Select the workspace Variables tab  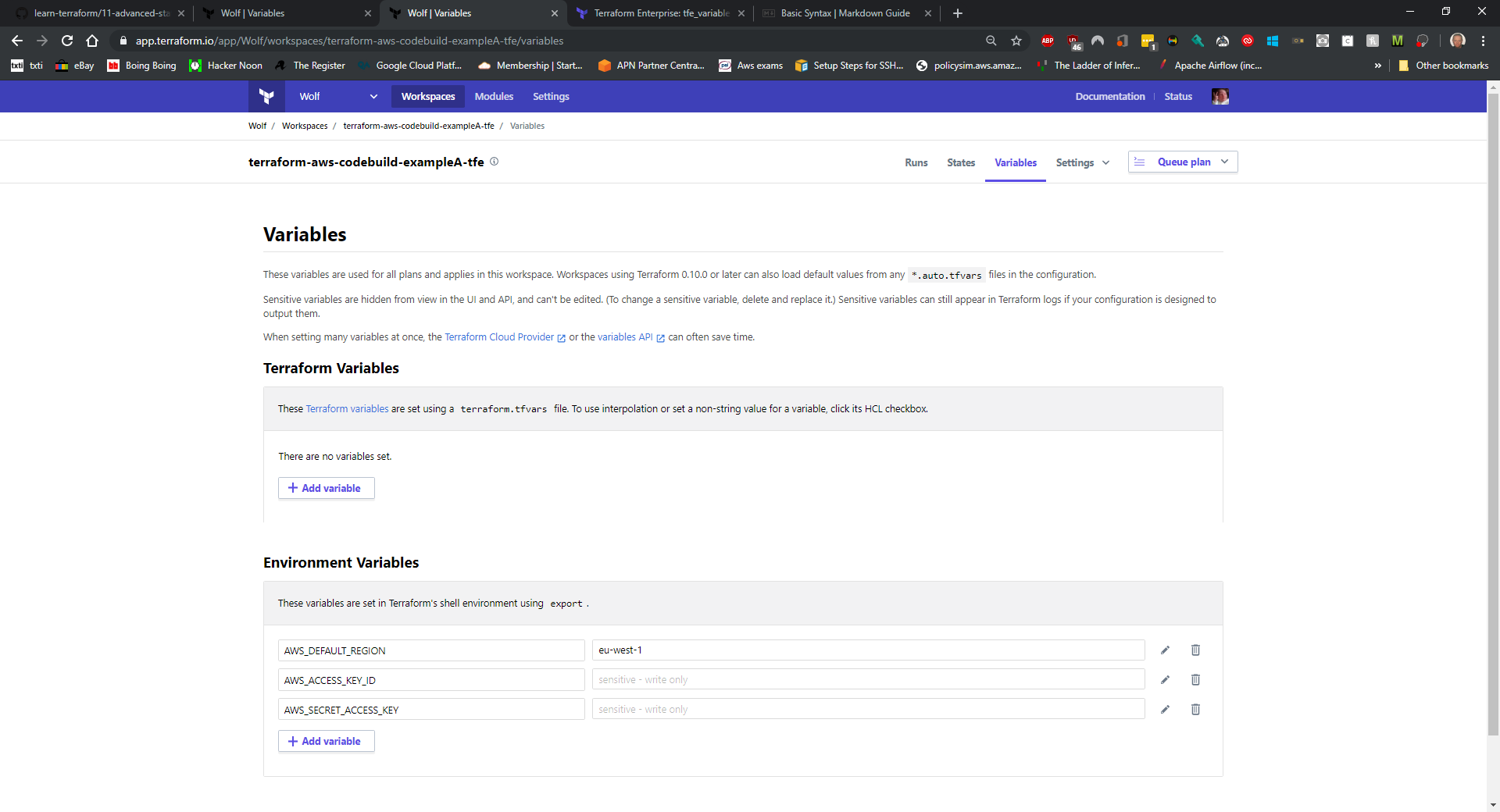tap(1016, 162)
